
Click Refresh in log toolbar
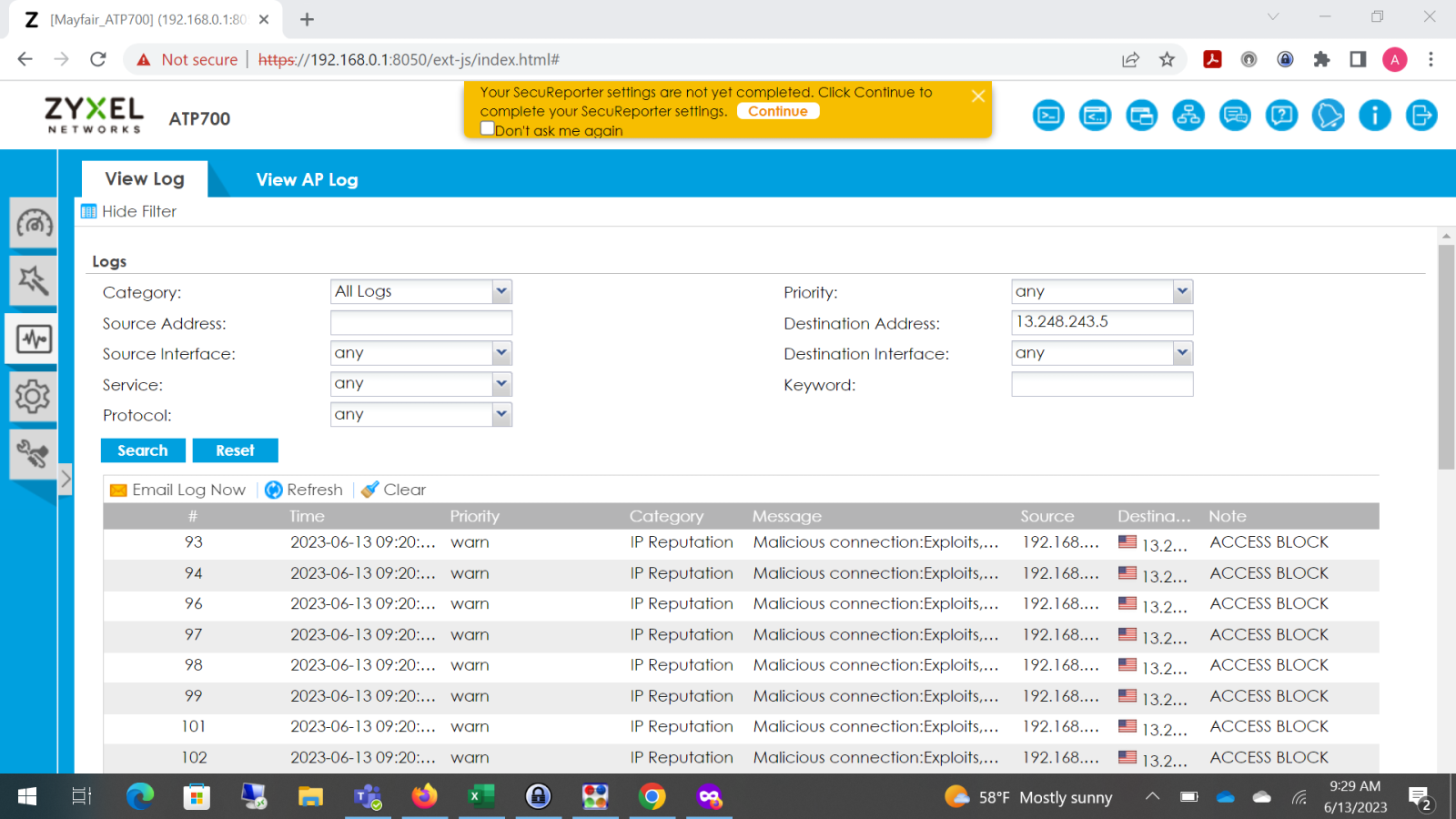click(x=304, y=490)
